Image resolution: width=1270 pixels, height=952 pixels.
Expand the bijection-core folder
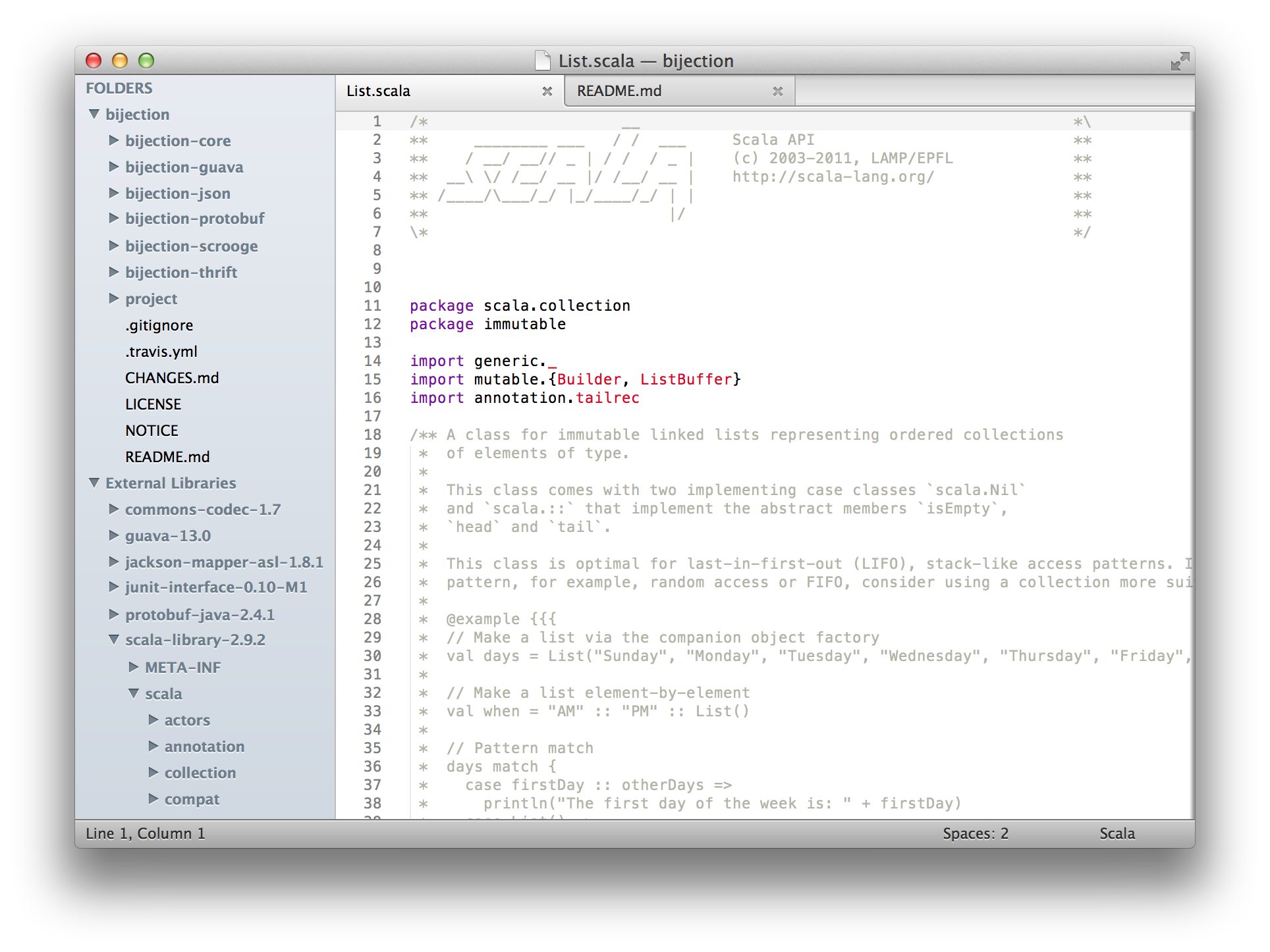point(114,140)
